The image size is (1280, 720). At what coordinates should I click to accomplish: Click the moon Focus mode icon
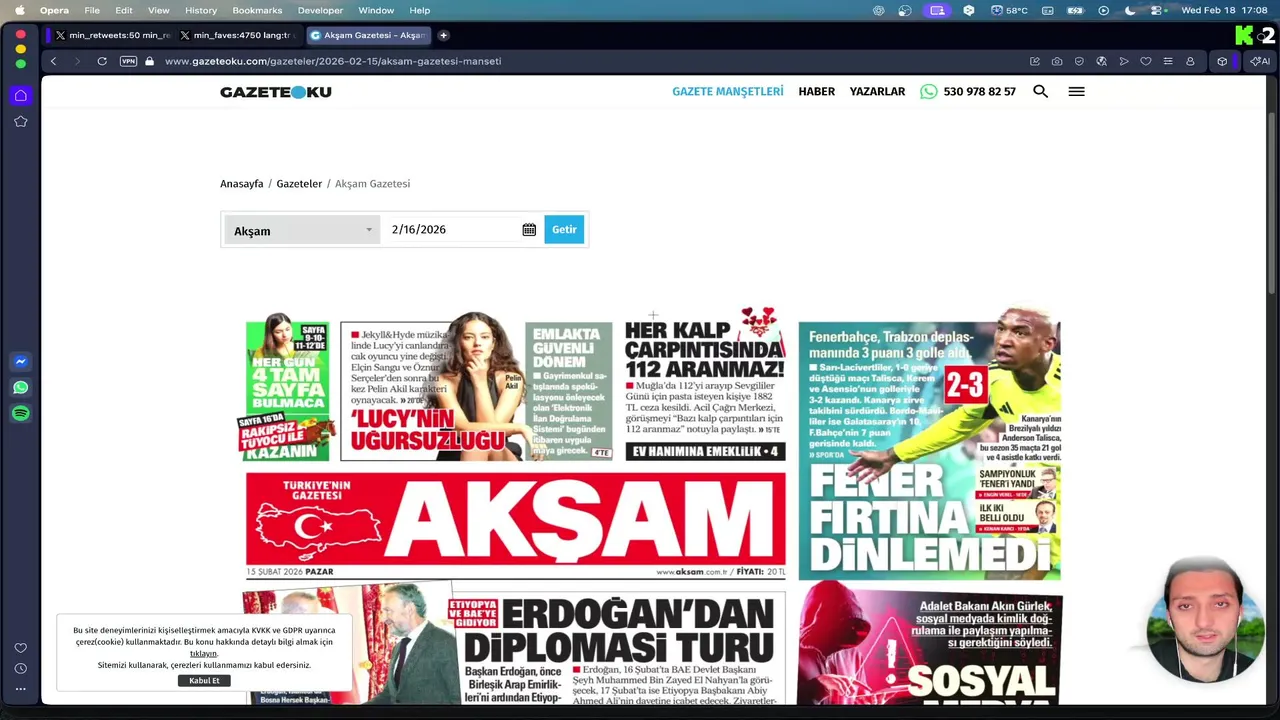click(x=1130, y=10)
